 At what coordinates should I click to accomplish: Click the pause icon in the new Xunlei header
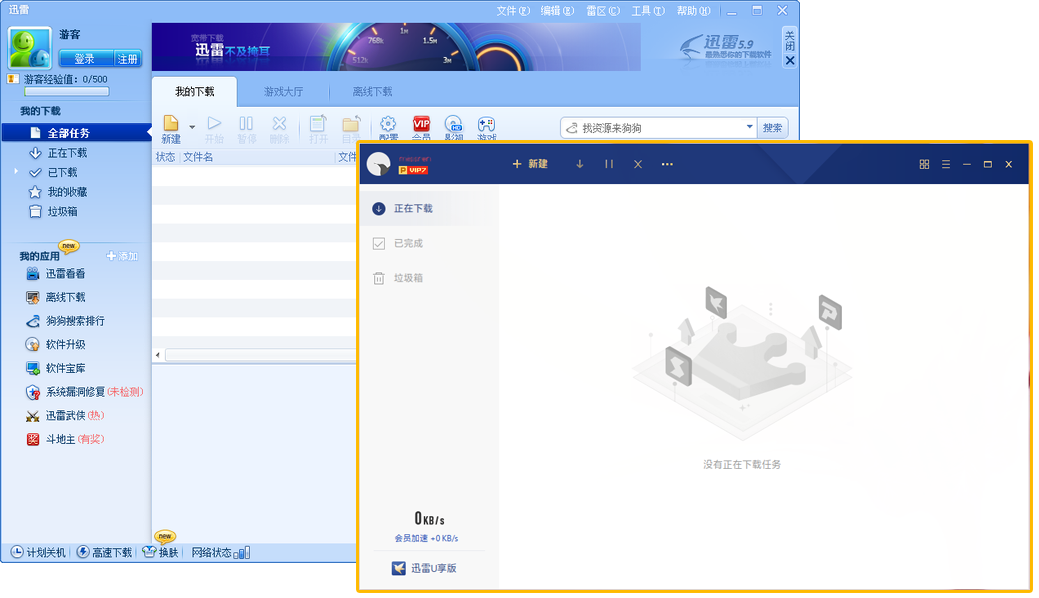(x=609, y=164)
